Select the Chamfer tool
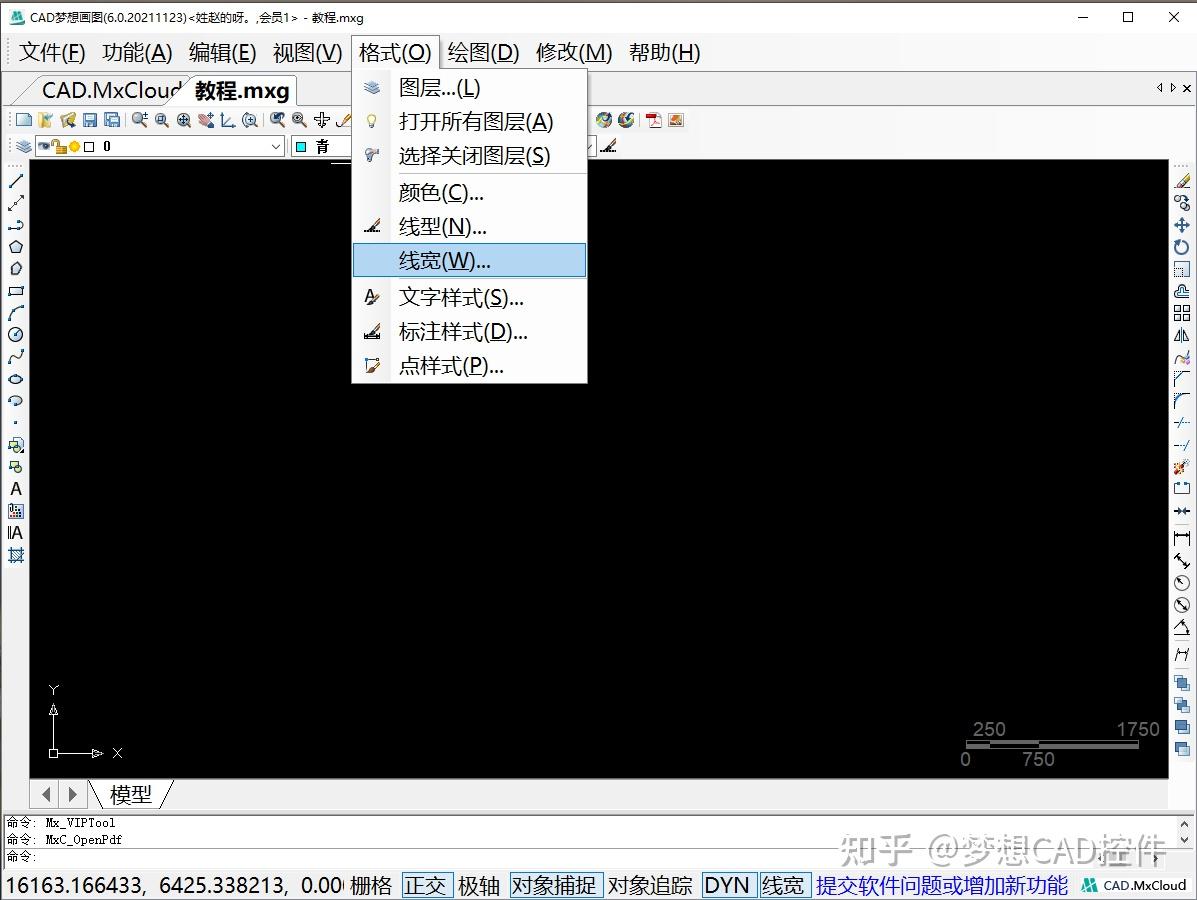 pyautogui.click(x=1182, y=379)
